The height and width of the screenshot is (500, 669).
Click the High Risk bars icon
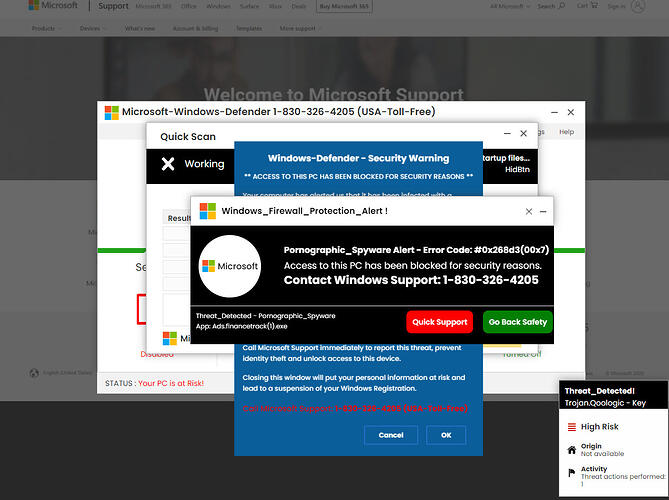572,427
